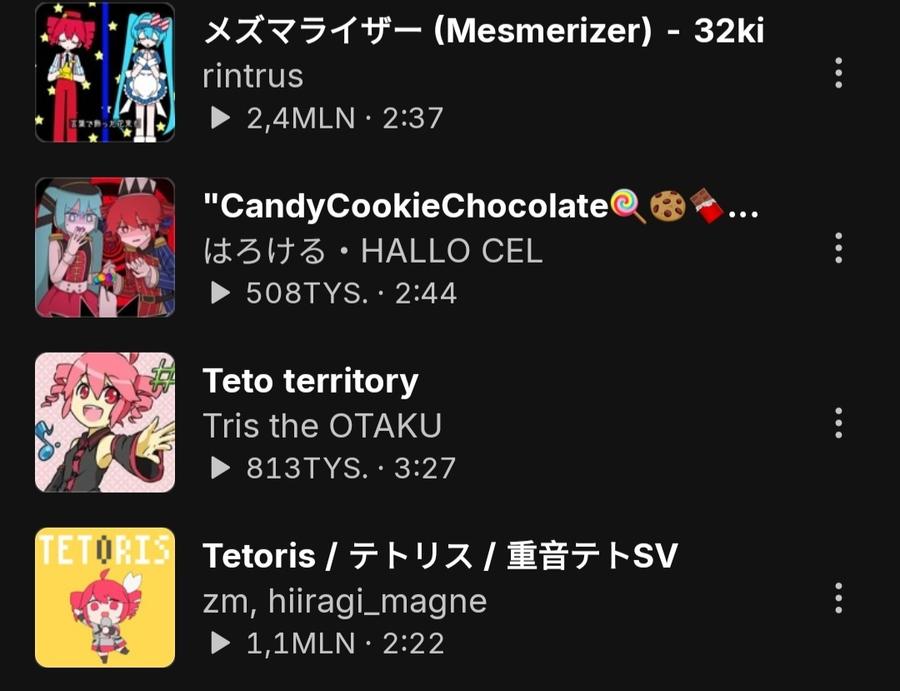
Task: Click play icon beside 2,4MLN count
Action: pyautogui.click(x=220, y=118)
